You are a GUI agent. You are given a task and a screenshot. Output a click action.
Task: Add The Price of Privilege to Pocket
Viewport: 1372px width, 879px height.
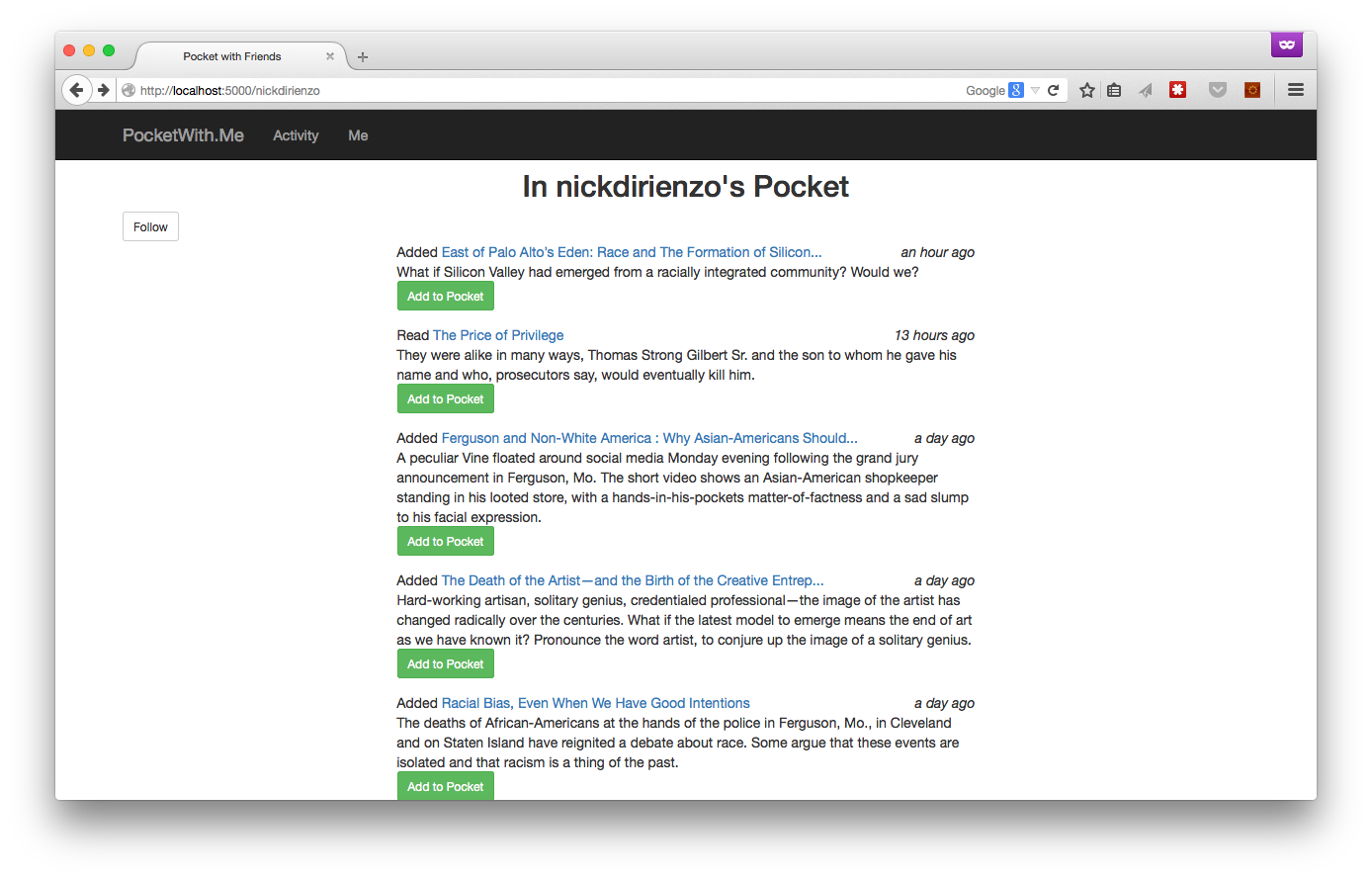[446, 398]
